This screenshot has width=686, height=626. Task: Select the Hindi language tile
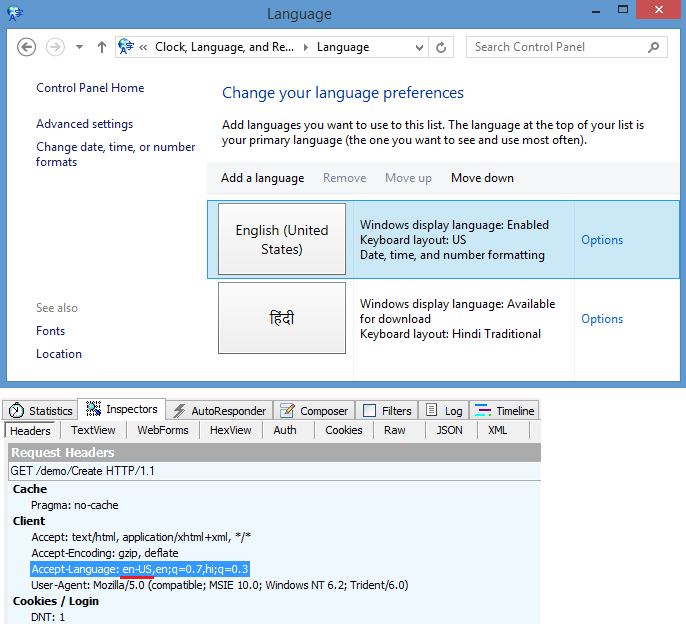pyautogui.click(x=282, y=318)
